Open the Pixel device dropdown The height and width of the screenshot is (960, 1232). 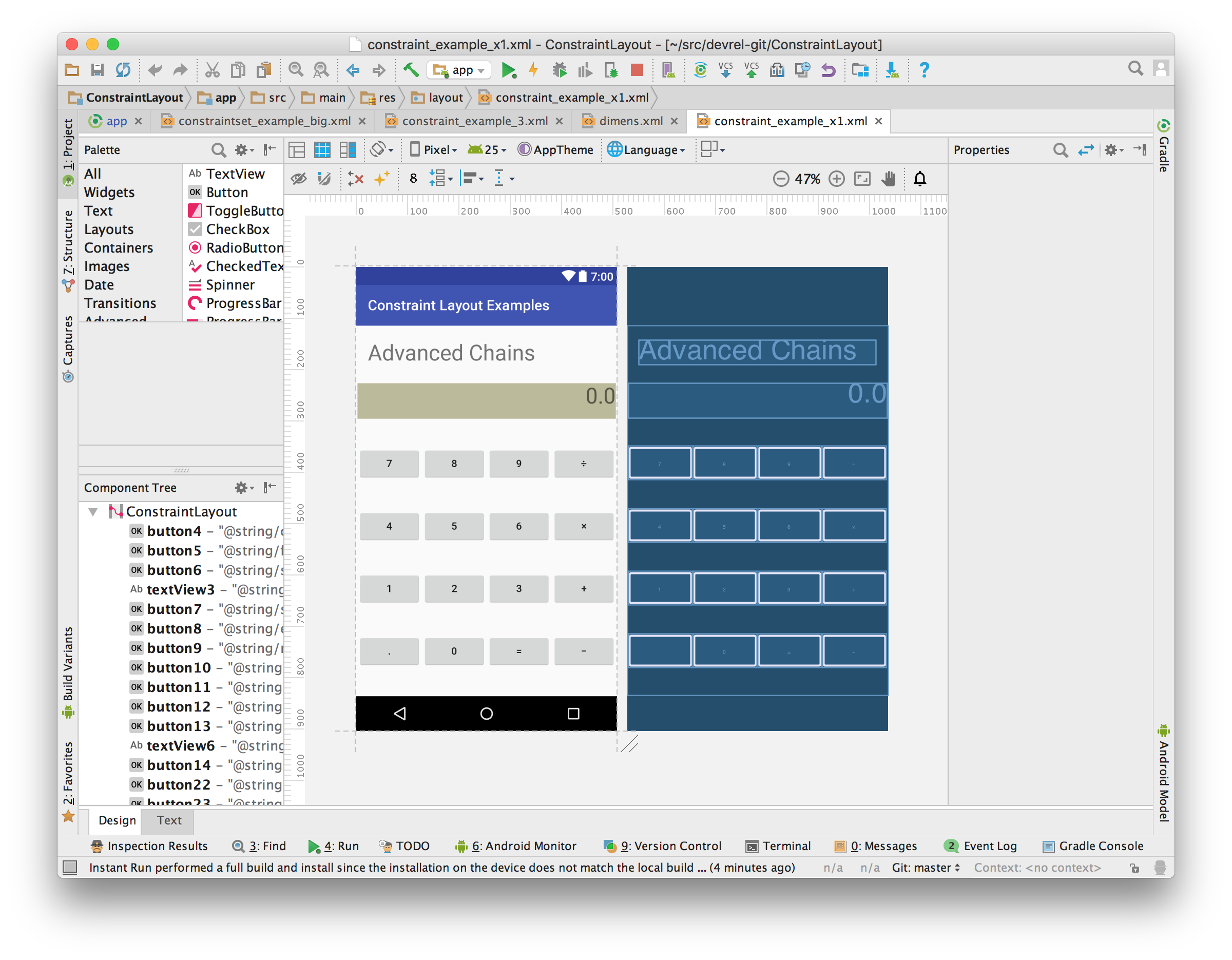433,150
